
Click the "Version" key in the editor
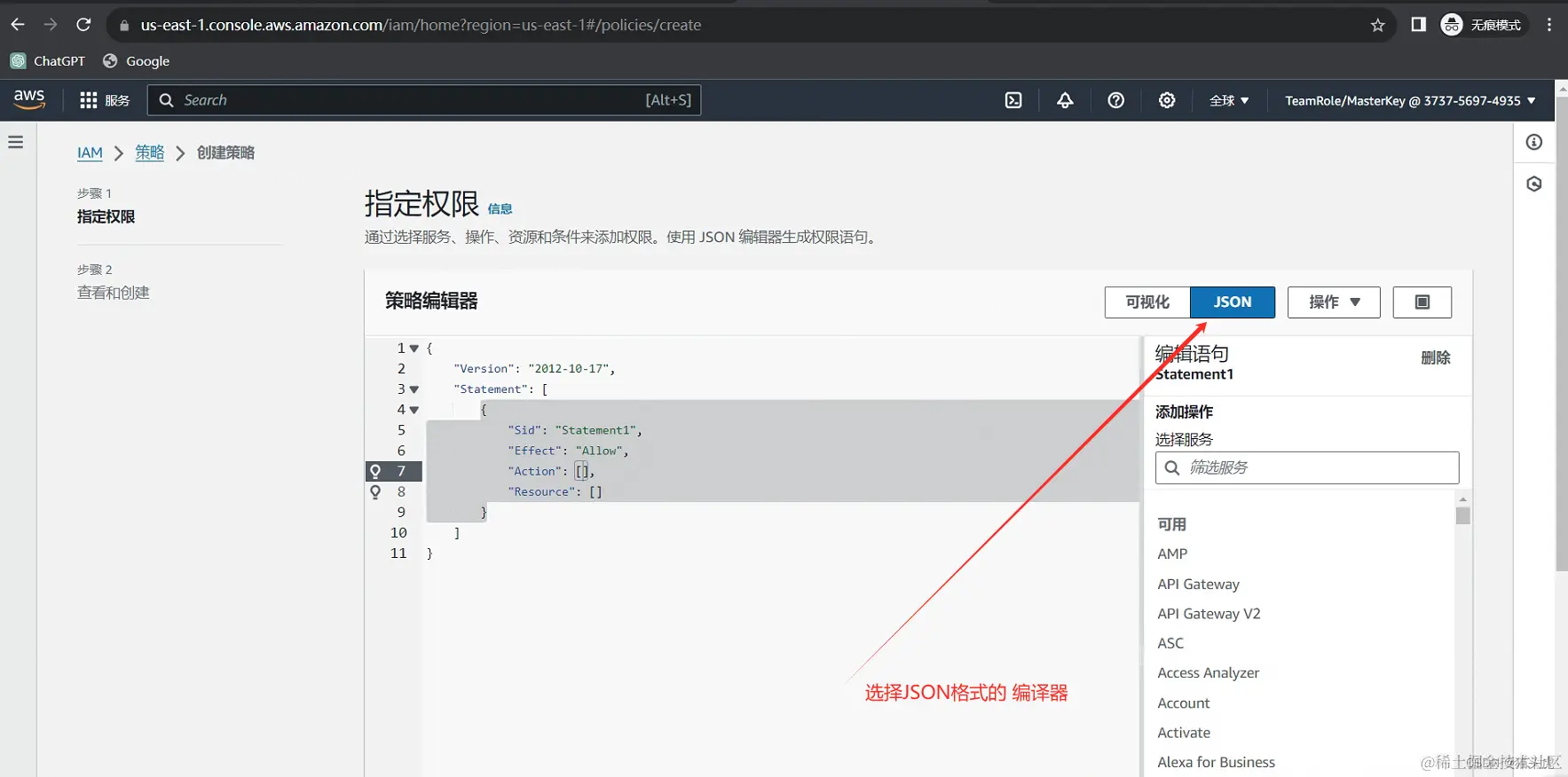(x=484, y=369)
